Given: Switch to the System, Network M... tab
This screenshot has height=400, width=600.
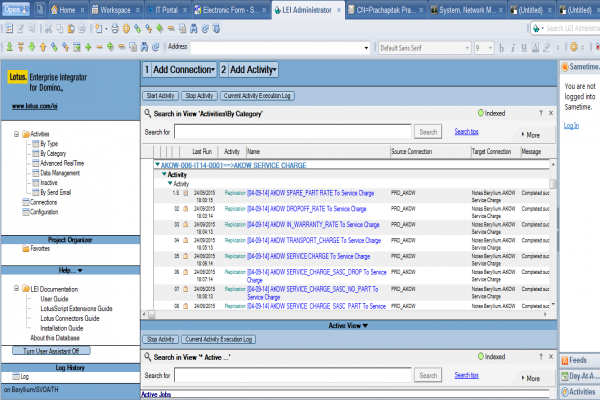Looking at the screenshot, I should pyautogui.click(x=466, y=10).
